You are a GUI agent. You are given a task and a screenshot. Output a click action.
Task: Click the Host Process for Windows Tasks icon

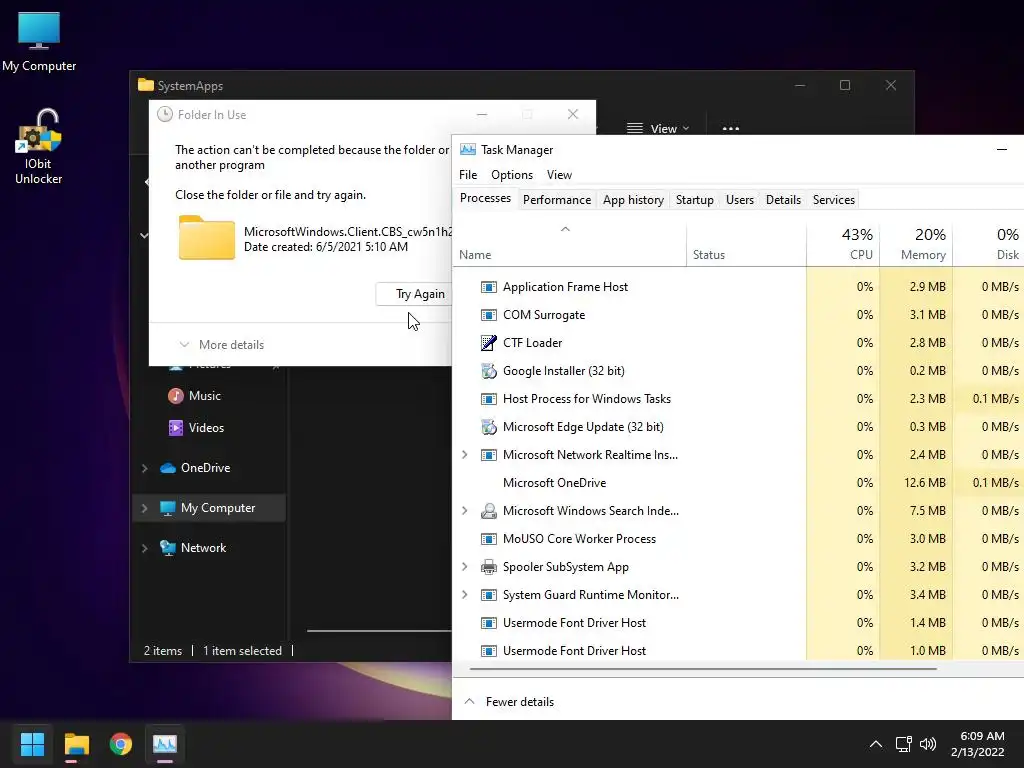tap(488, 399)
